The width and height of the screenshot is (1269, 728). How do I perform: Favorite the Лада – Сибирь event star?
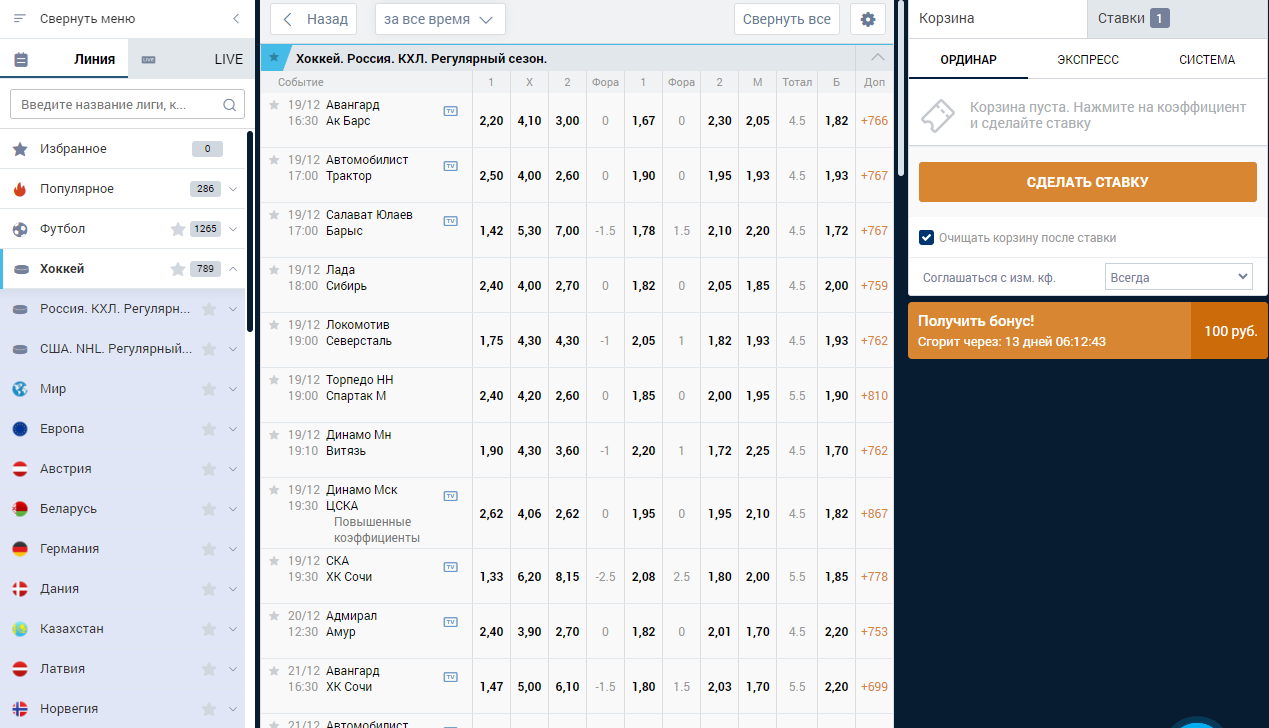click(x=274, y=269)
